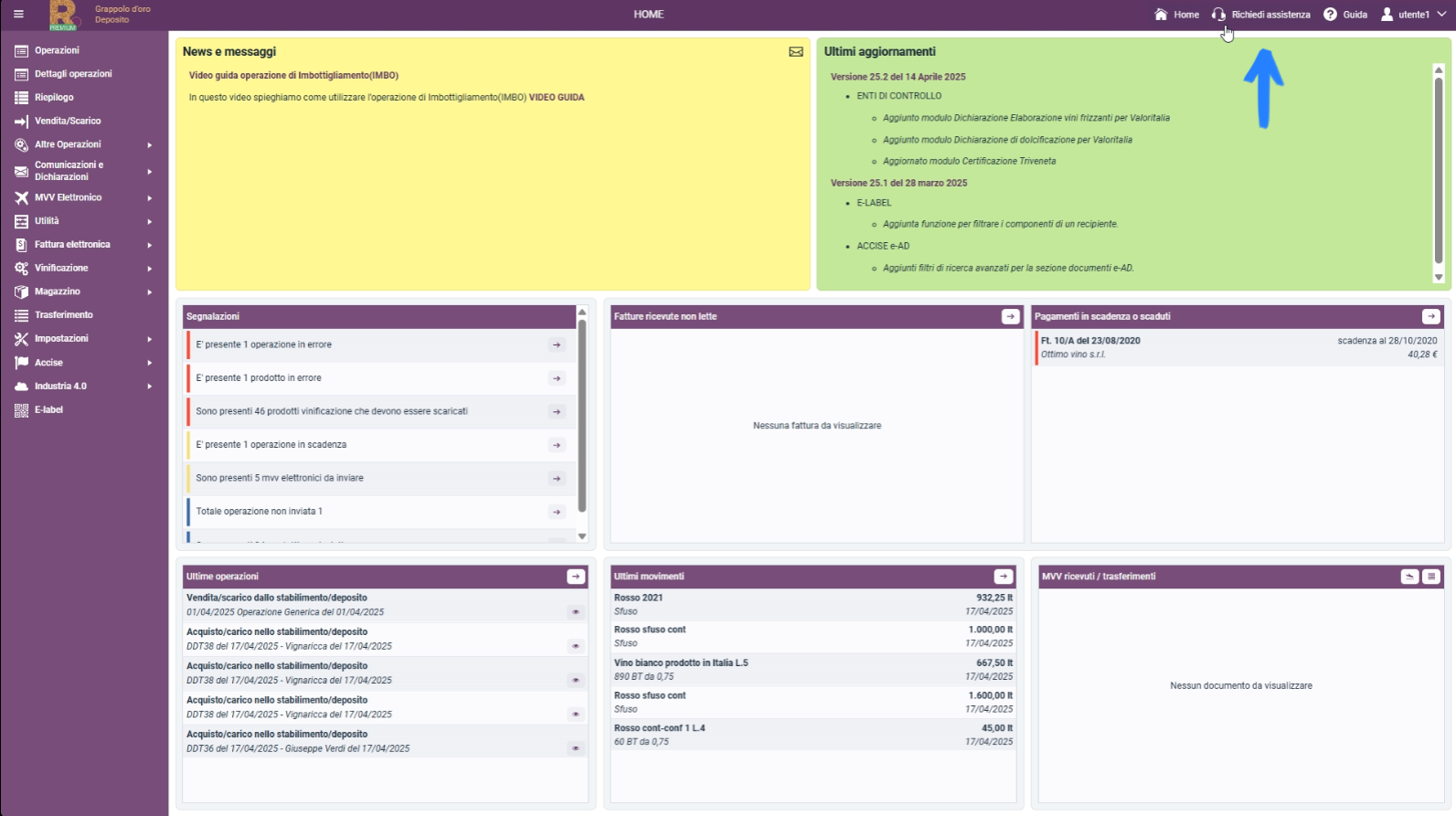Click the envelope icon in News e messaggi

pos(796,52)
